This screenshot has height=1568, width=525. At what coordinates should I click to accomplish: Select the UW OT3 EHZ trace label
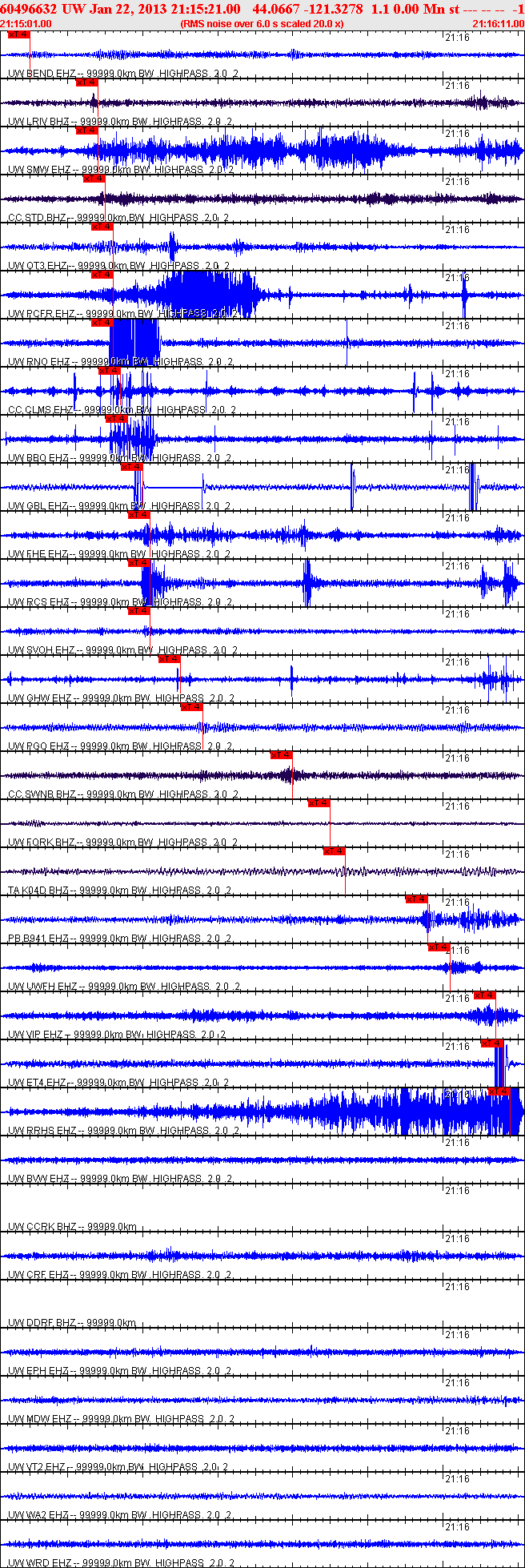[x=118, y=266]
